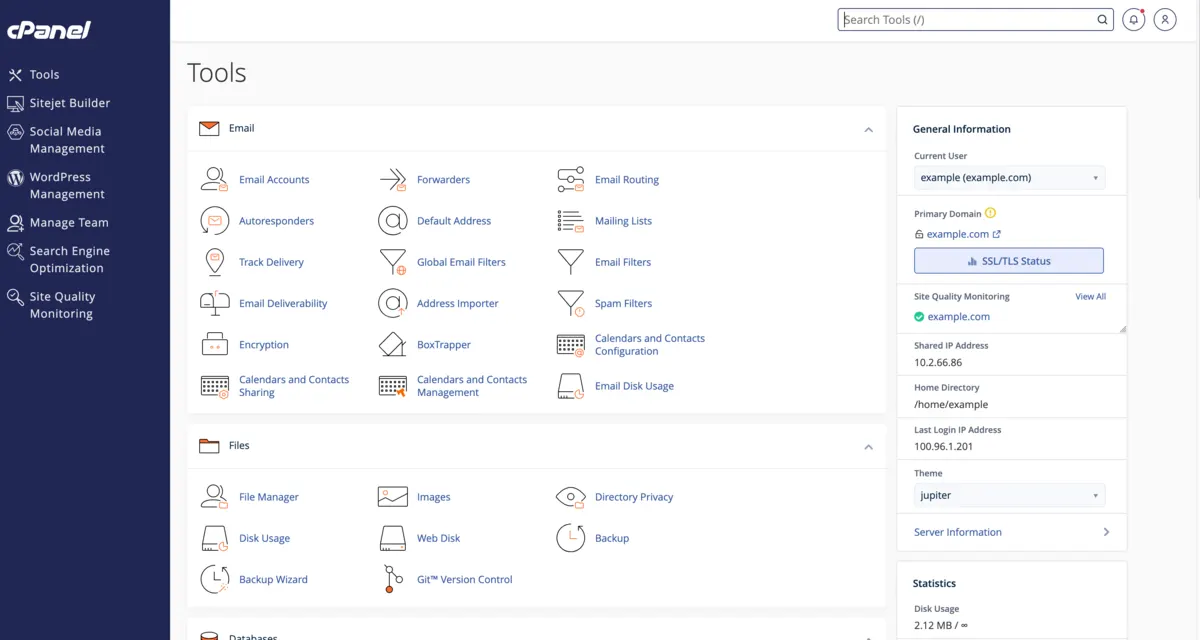Viewport: 1200px width, 640px height.
Task: Open the Theme jupiter dropdown
Action: (x=1009, y=495)
